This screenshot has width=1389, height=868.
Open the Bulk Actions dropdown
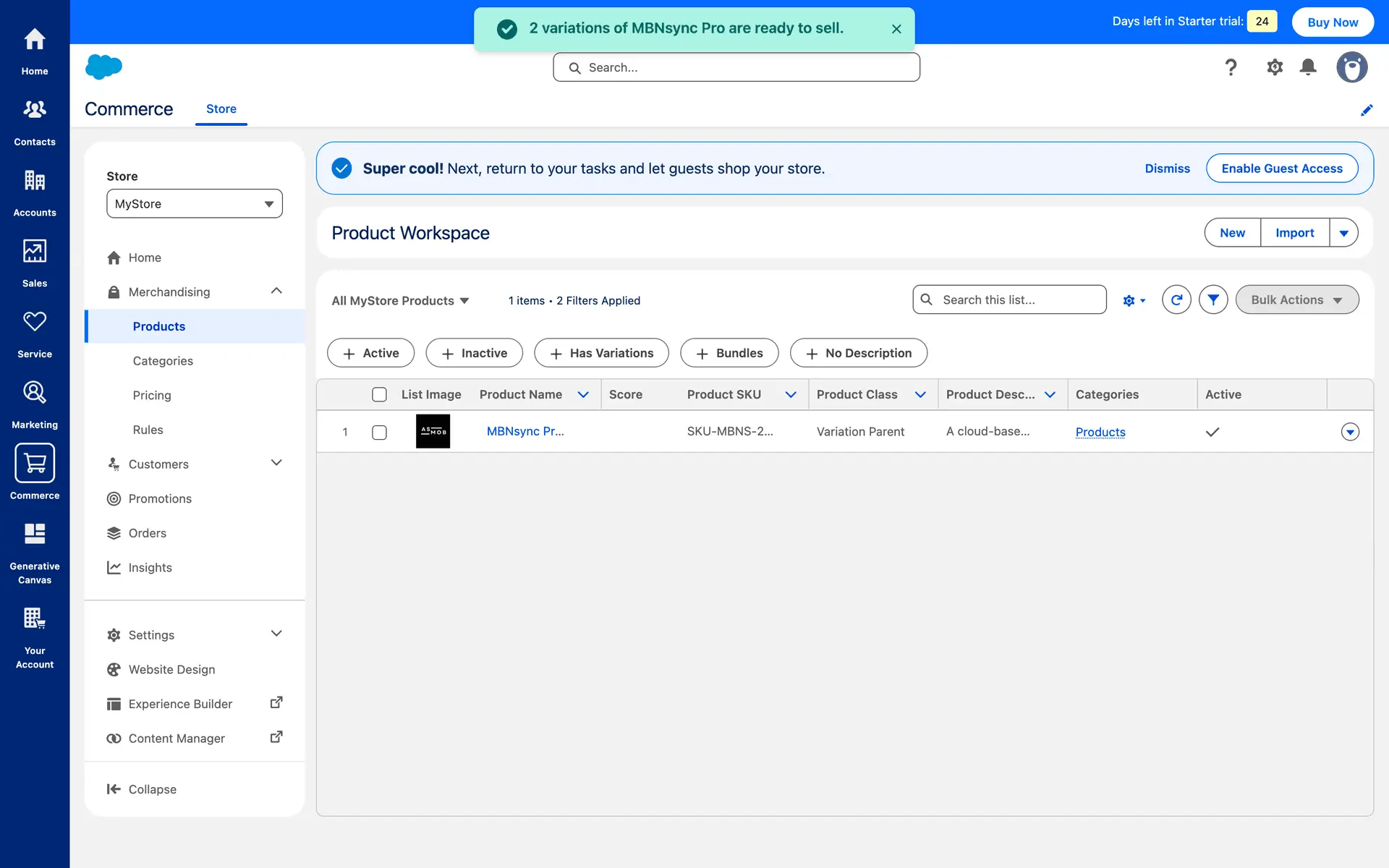click(x=1296, y=299)
